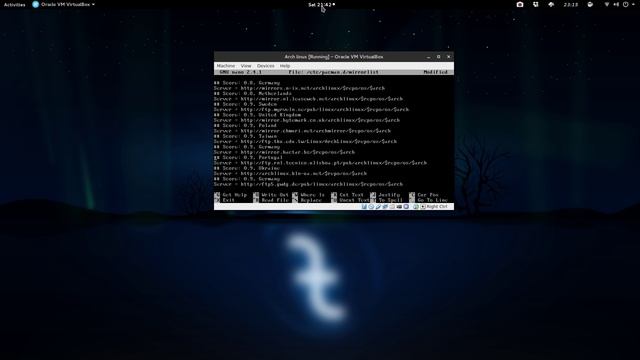Click the volume speaker indicator
The height and width of the screenshot is (360, 640).
(x=616, y=4)
